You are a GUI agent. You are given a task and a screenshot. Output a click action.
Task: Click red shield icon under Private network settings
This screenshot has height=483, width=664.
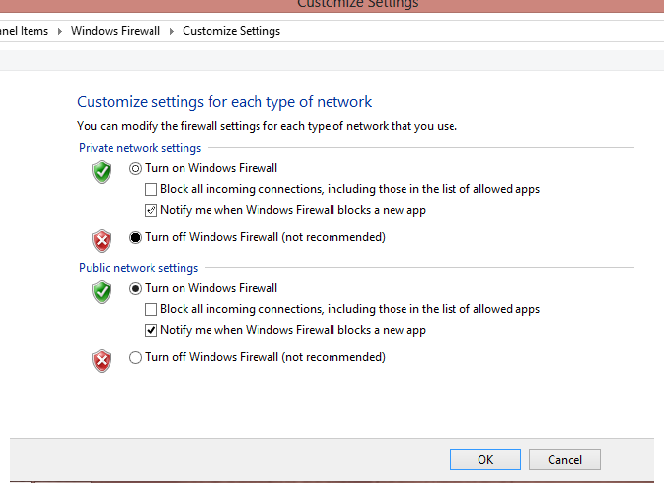point(102,240)
